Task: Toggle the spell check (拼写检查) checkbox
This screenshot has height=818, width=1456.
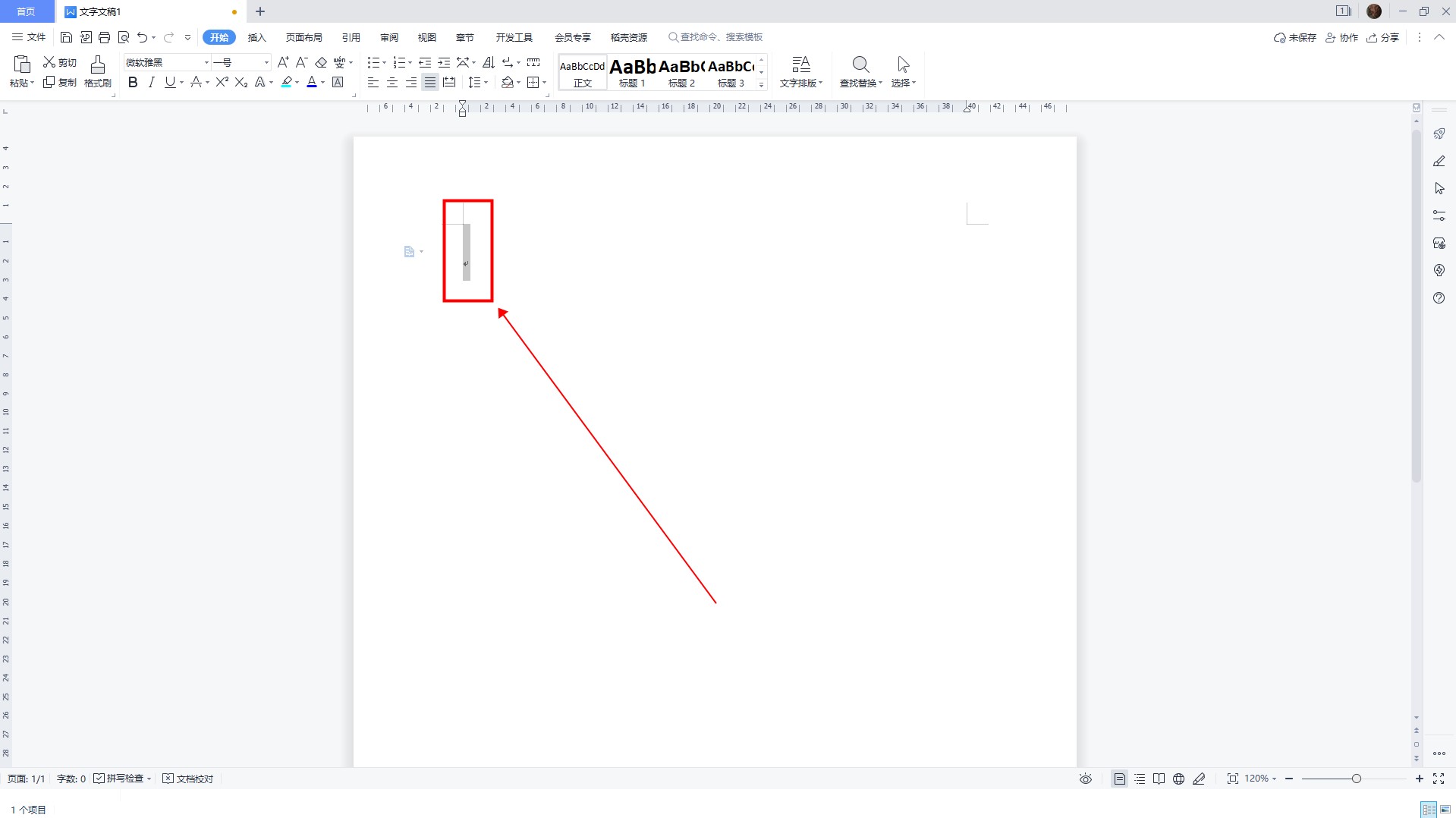Action: coord(99,779)
